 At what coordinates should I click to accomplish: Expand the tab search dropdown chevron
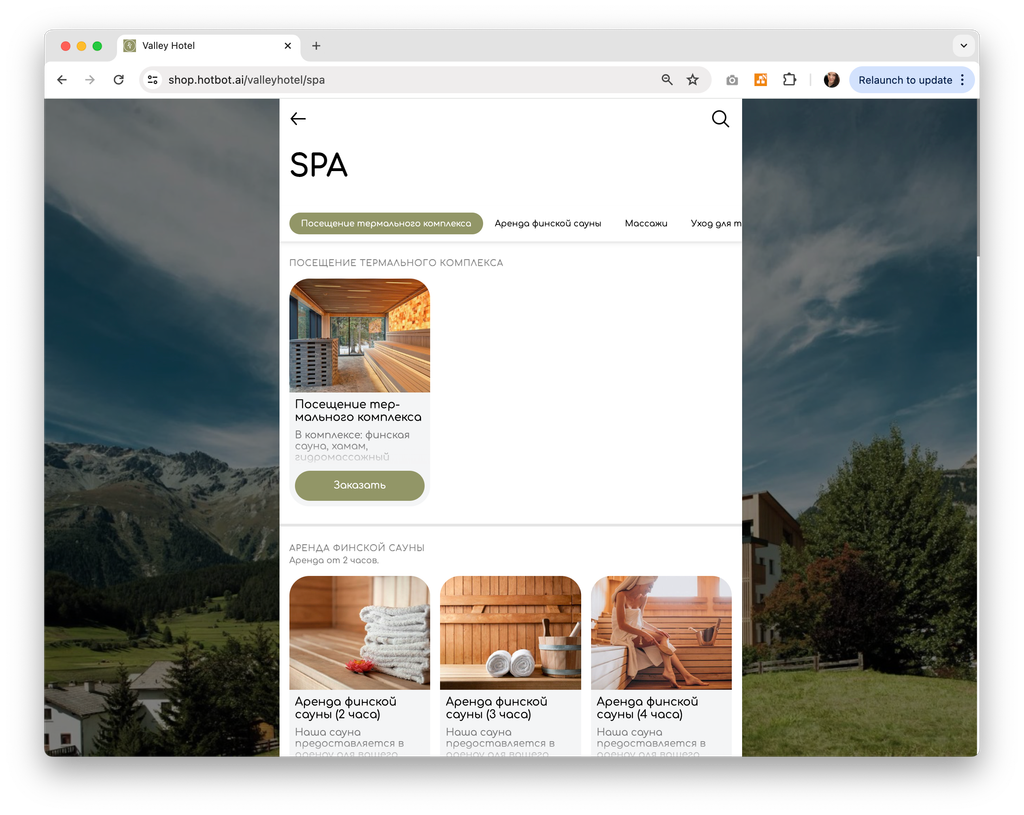[x=963, y=46]
